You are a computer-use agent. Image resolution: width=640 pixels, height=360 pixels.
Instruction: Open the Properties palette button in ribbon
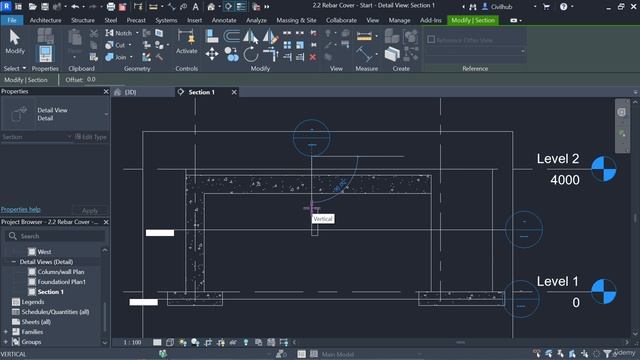pos(45,53)
